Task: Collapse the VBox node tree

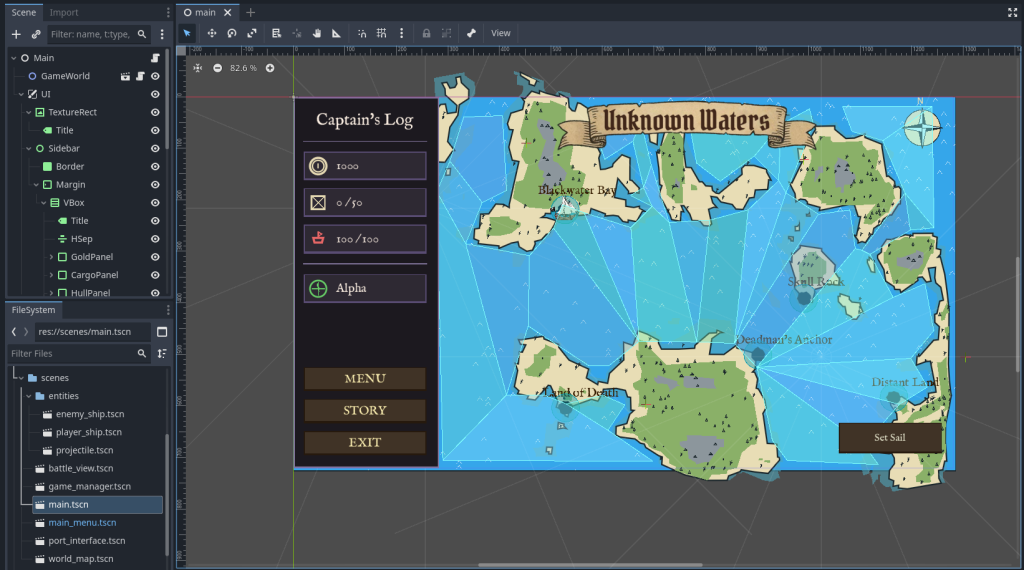Action: (x=42, y=203)
